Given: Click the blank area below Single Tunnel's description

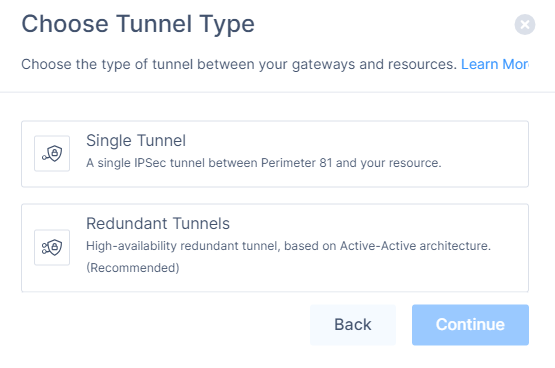Looking at the screenshot, I should click(264, 178).
